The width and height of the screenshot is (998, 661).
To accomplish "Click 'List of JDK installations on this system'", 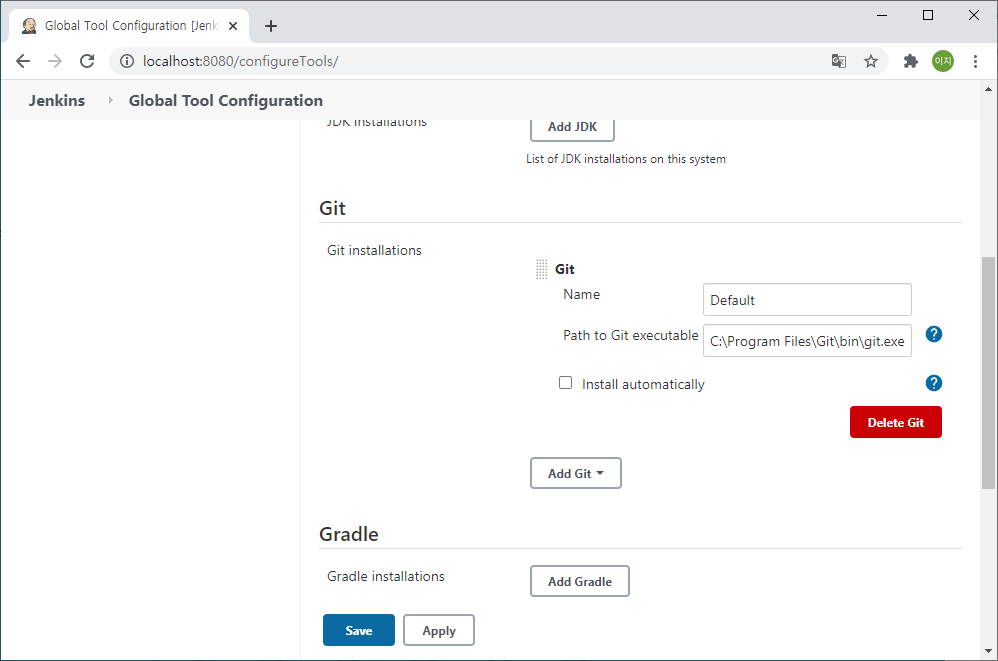I will [x=626, y=159].
